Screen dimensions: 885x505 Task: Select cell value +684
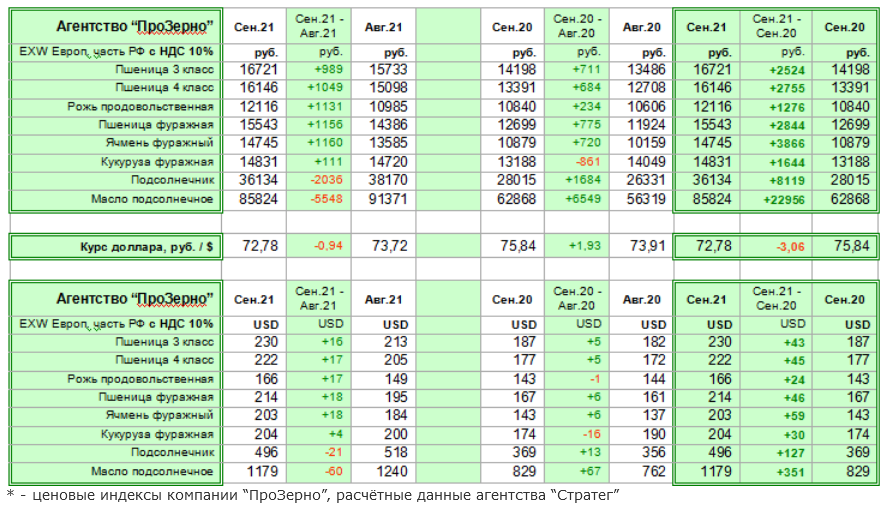(x=587, y=87)
